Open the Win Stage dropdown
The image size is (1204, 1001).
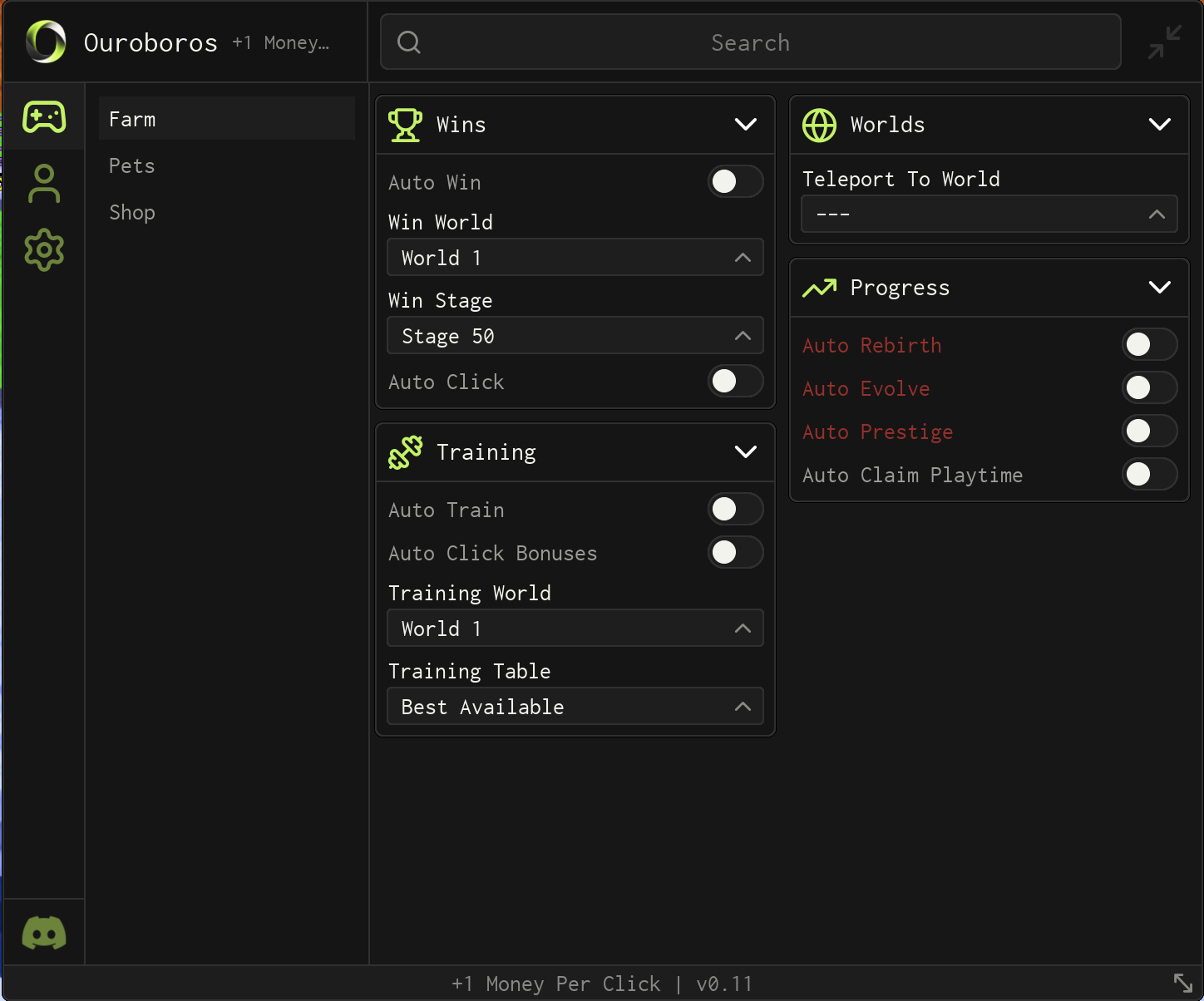(x=575, y=336)
